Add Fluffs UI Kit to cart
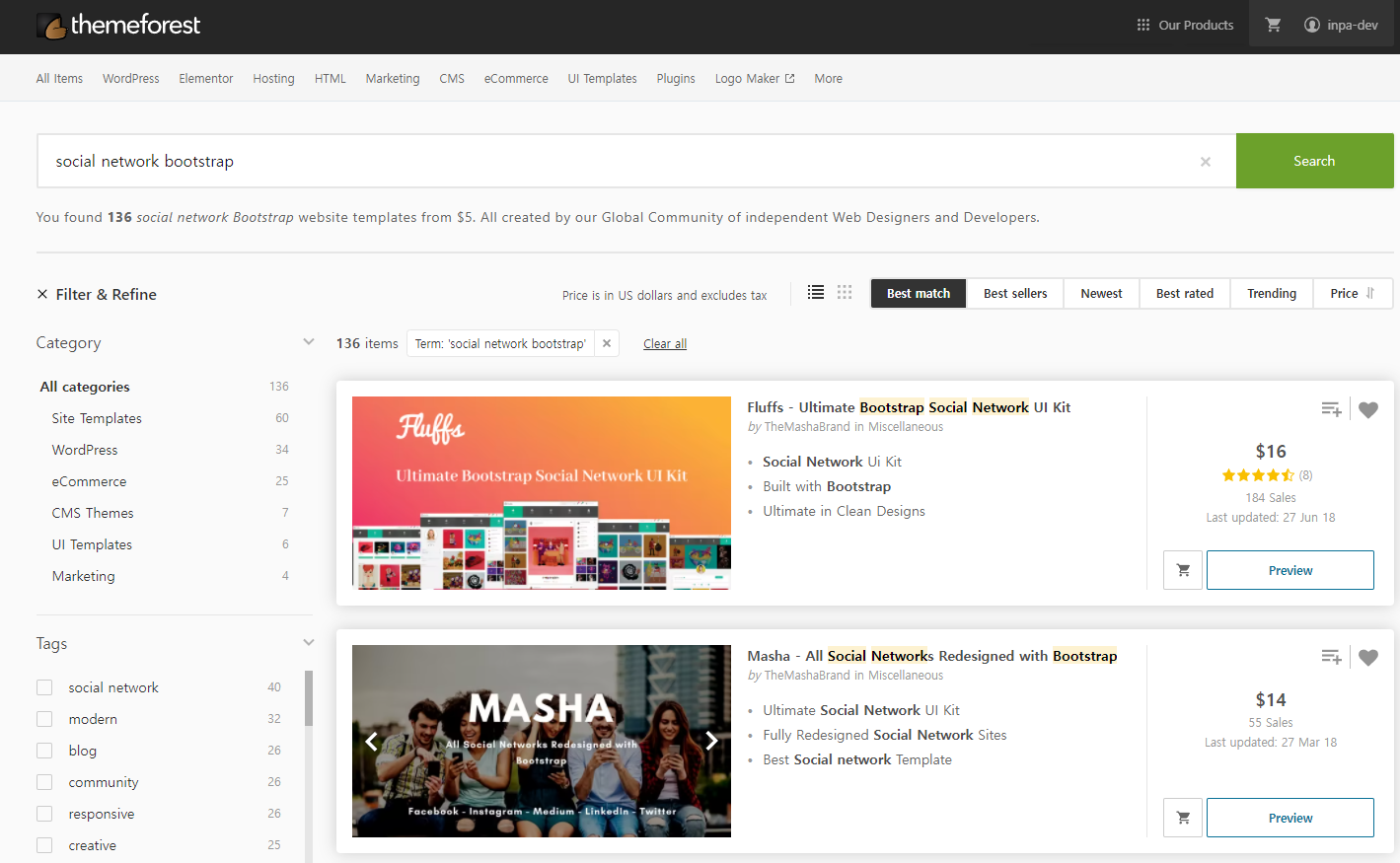 [1183, 570]
